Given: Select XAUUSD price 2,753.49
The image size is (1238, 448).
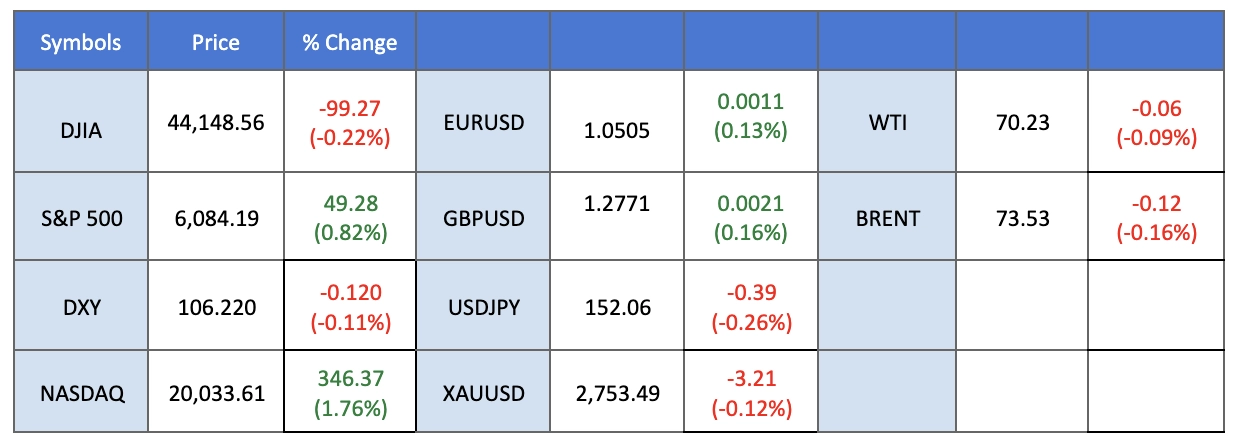Looking at the screenshot, I should tap(617, 394).
